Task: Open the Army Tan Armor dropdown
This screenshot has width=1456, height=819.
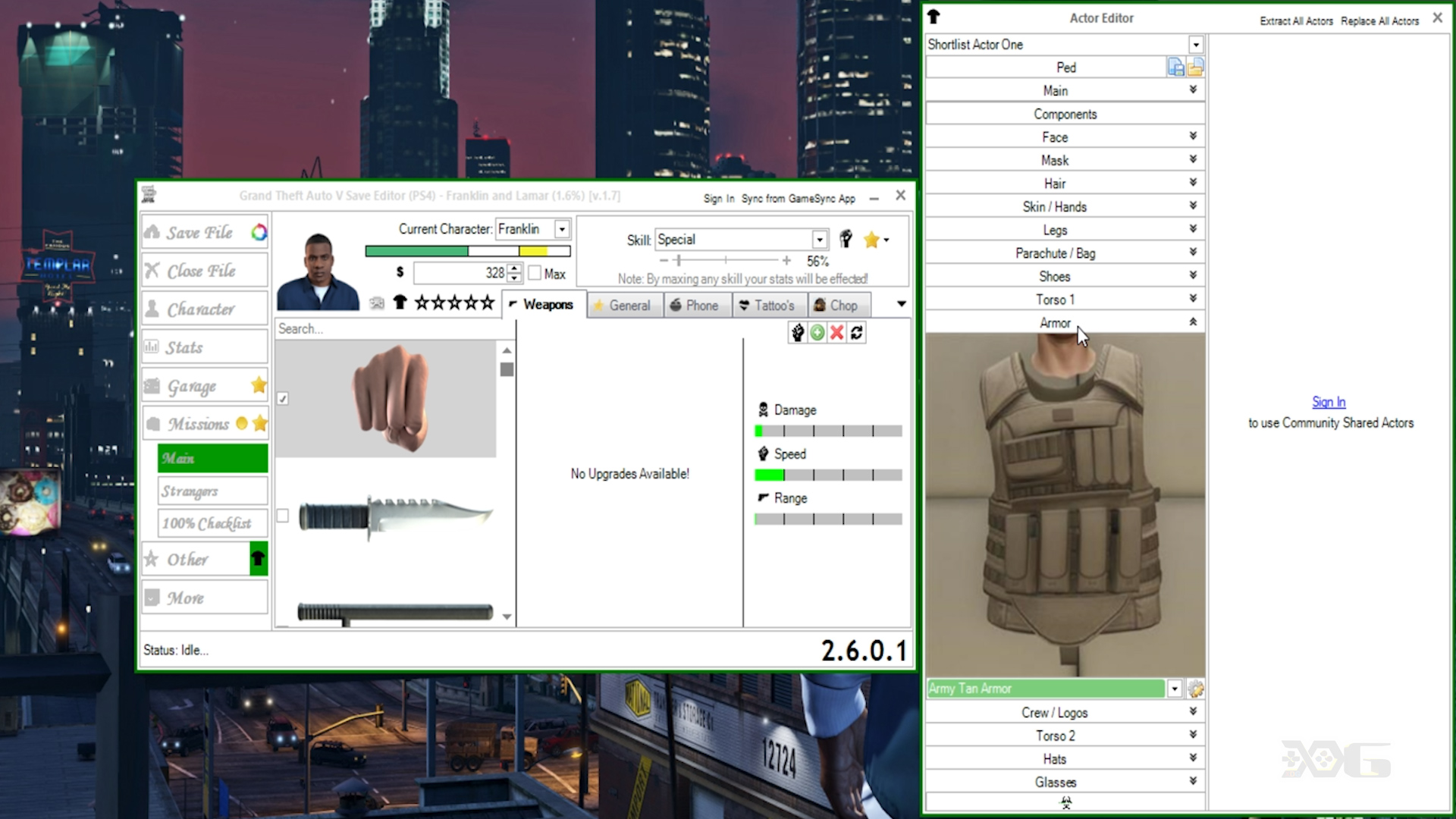Action: [x=1175, y=689]
